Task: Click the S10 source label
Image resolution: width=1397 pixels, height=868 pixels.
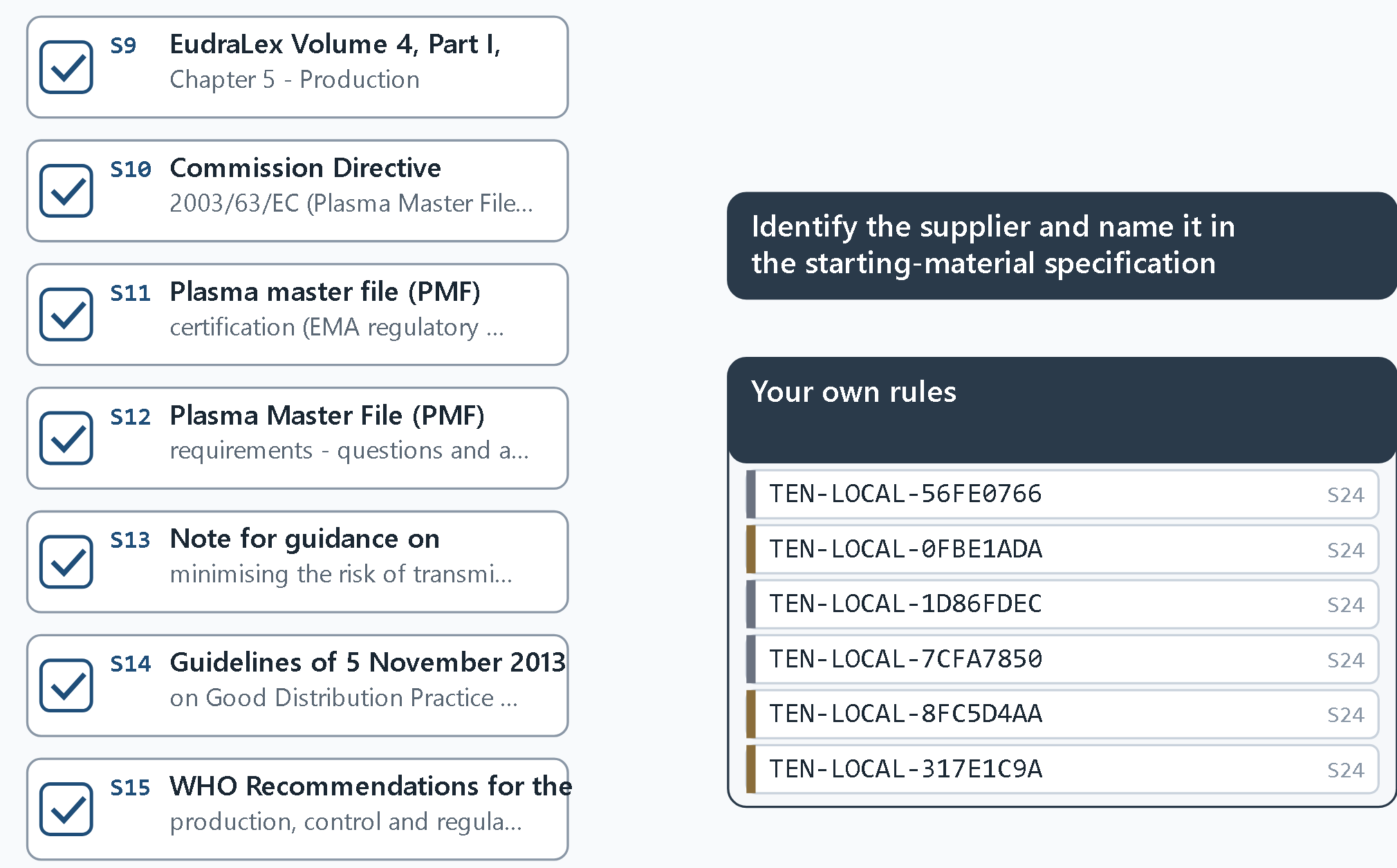Action: (131, 169)
